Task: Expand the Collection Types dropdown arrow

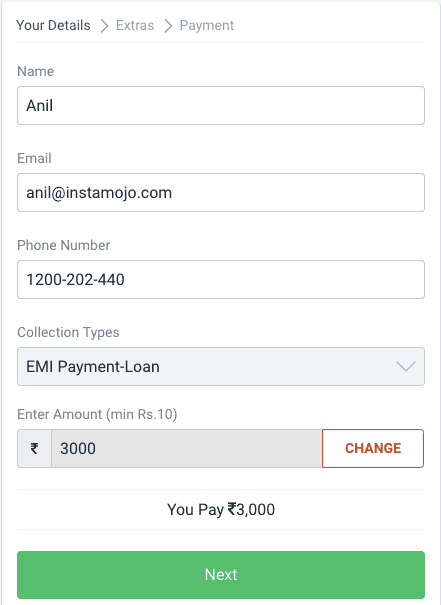Action: coord(406,366)
